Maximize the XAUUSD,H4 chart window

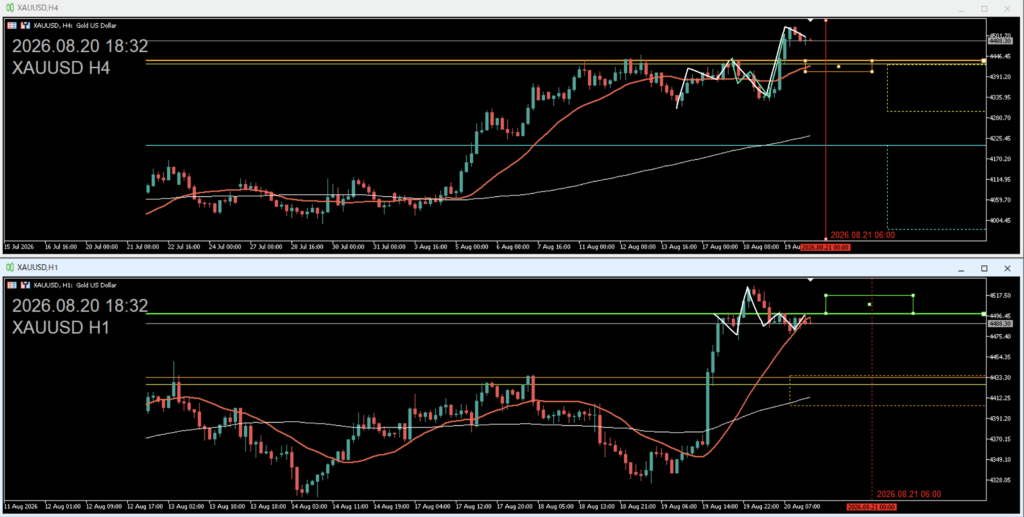point(984,9)
